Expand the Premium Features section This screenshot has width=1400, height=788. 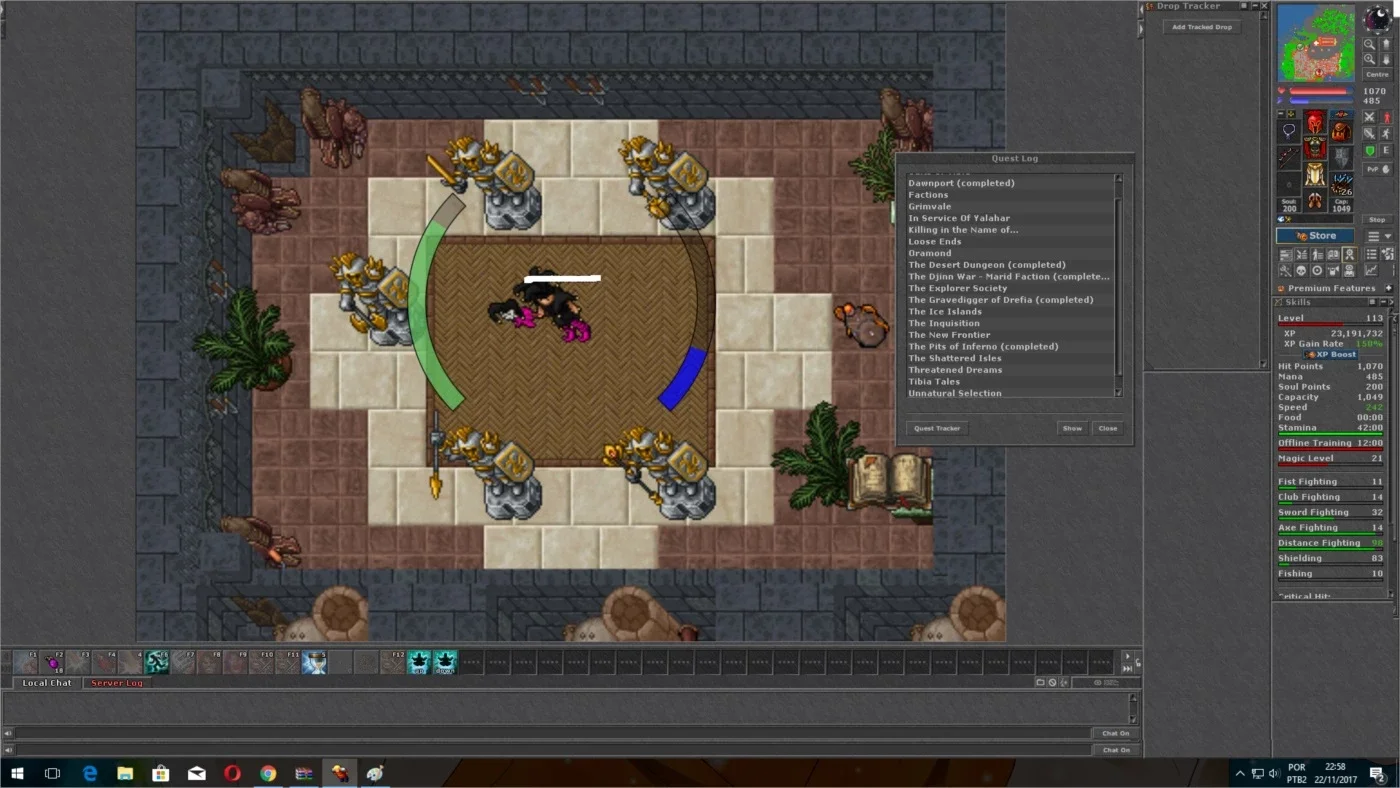point(1388,288)
